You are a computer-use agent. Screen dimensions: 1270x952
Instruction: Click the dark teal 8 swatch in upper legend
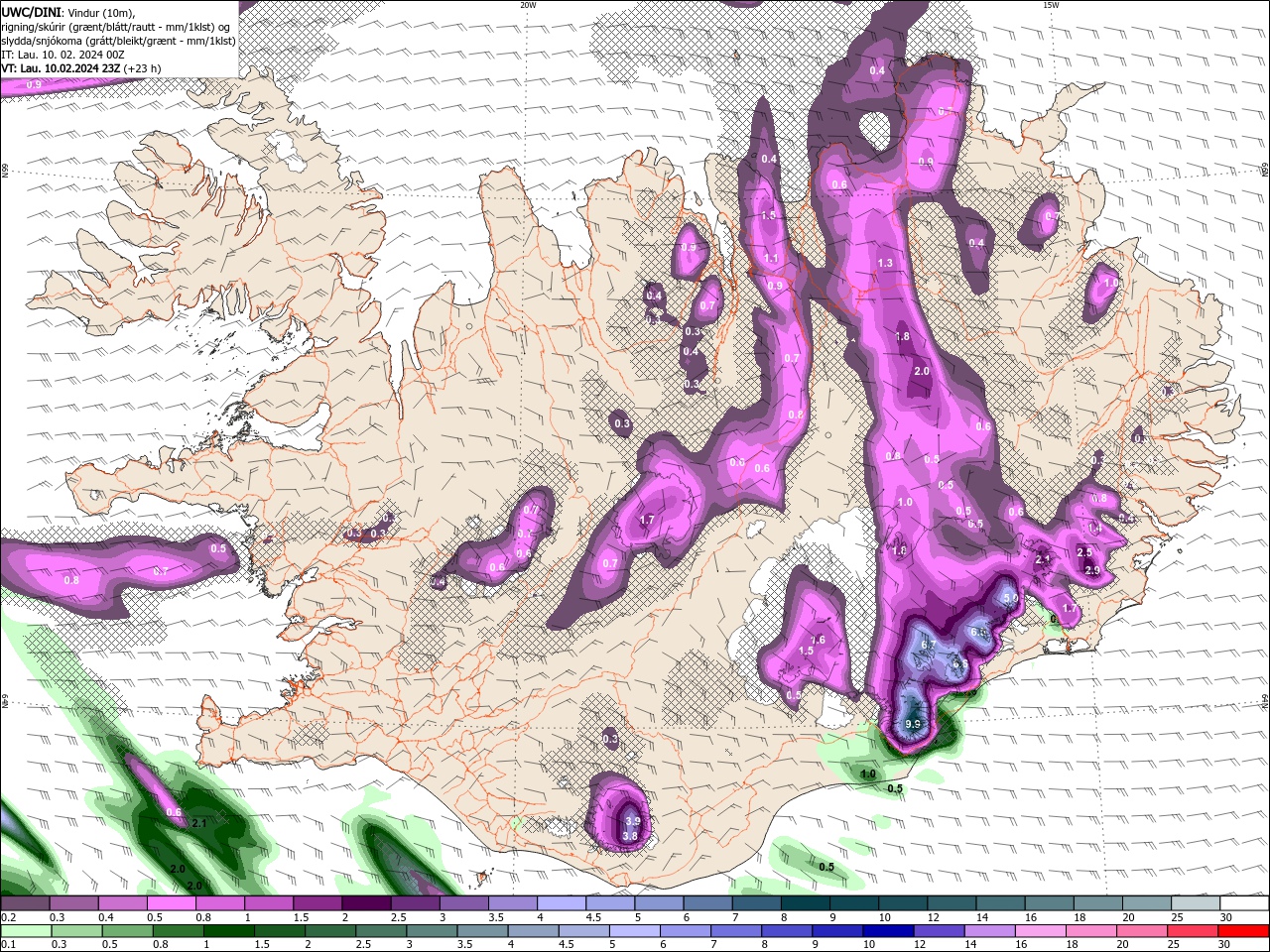tap(806, 903)
